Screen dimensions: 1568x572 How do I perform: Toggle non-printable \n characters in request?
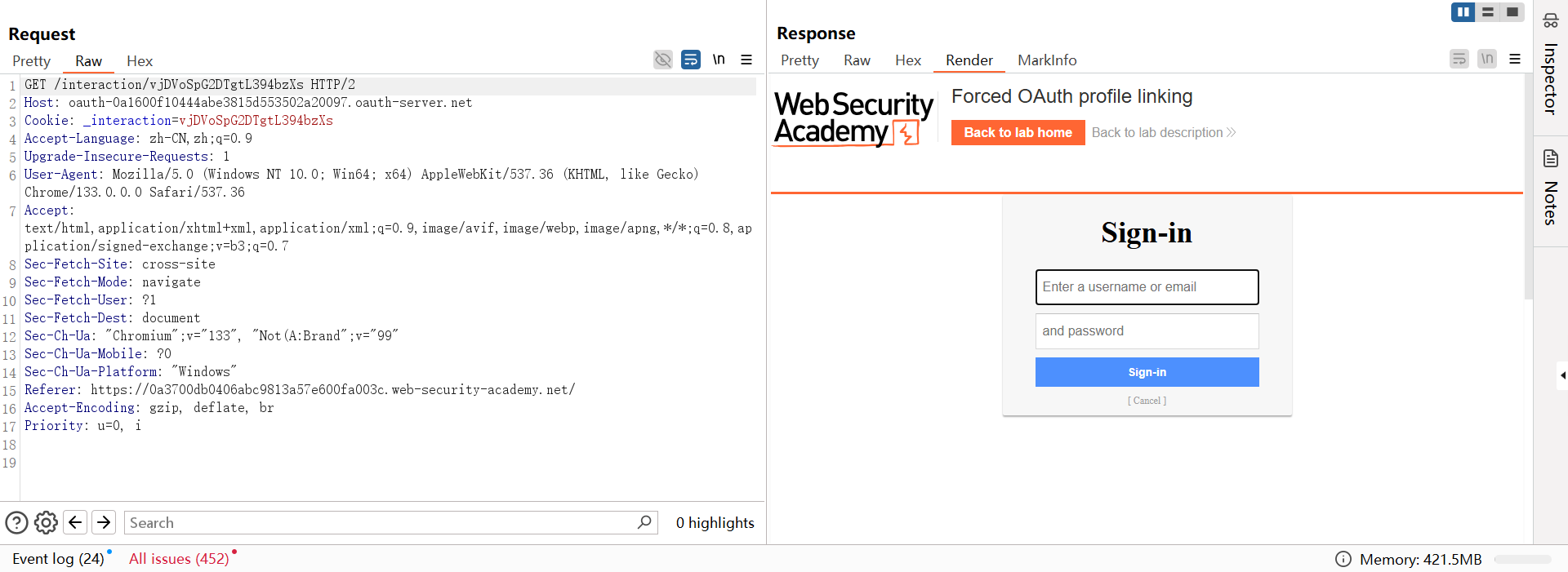click(719, 60)
